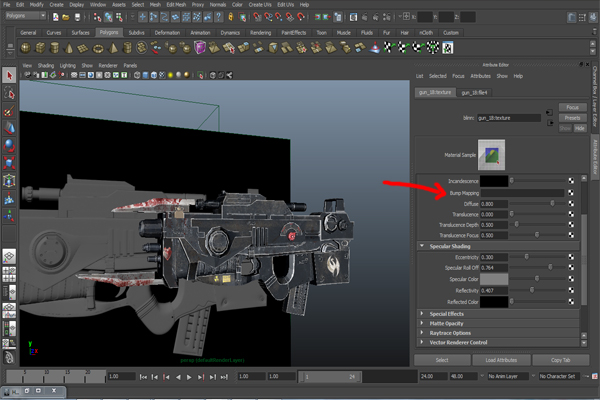Select the Lasso tool in toolbox
This screenshot has height=400, width=600.
(x=9, y=93)
